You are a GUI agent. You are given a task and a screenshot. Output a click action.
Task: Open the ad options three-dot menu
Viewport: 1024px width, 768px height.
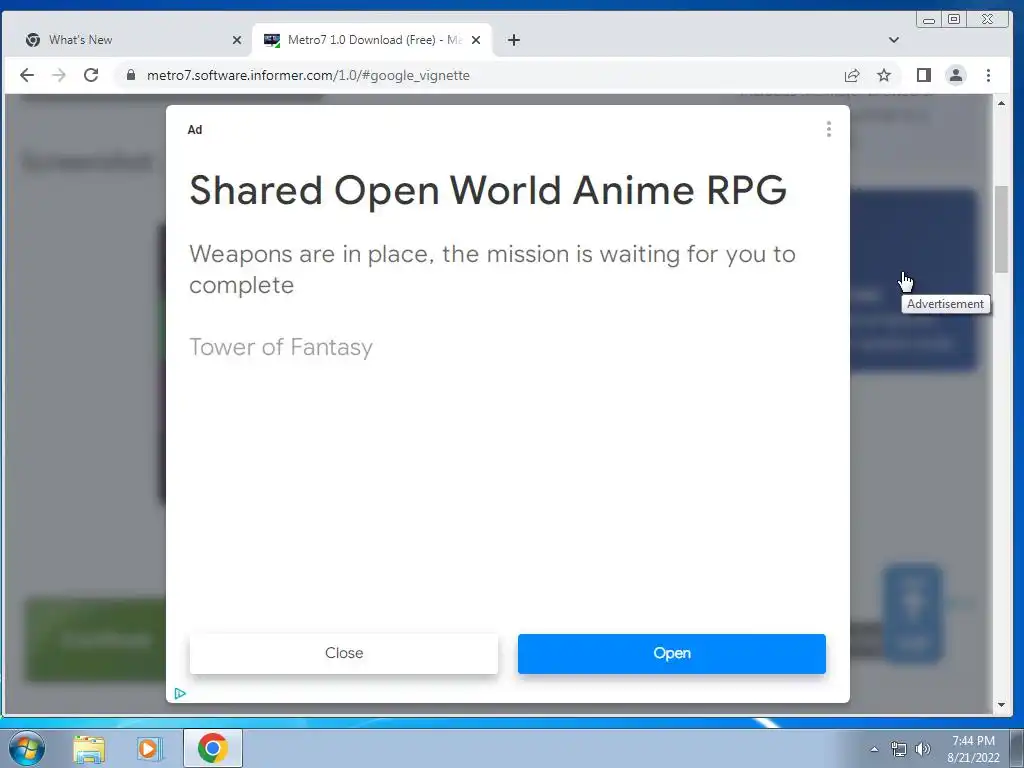[829, 129]
